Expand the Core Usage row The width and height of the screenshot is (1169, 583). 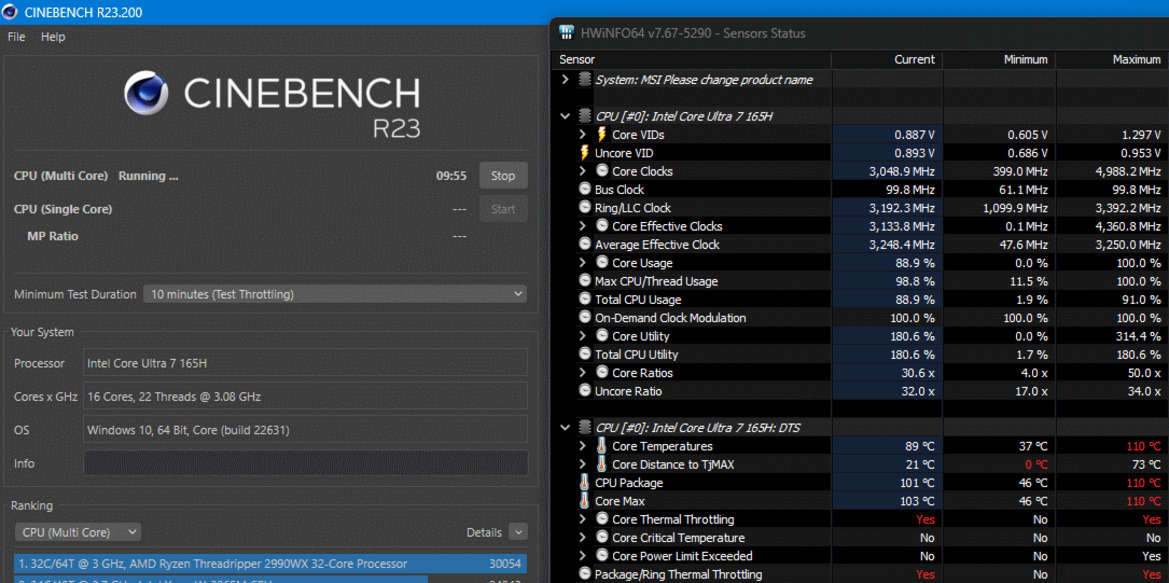tap(583, 262)
